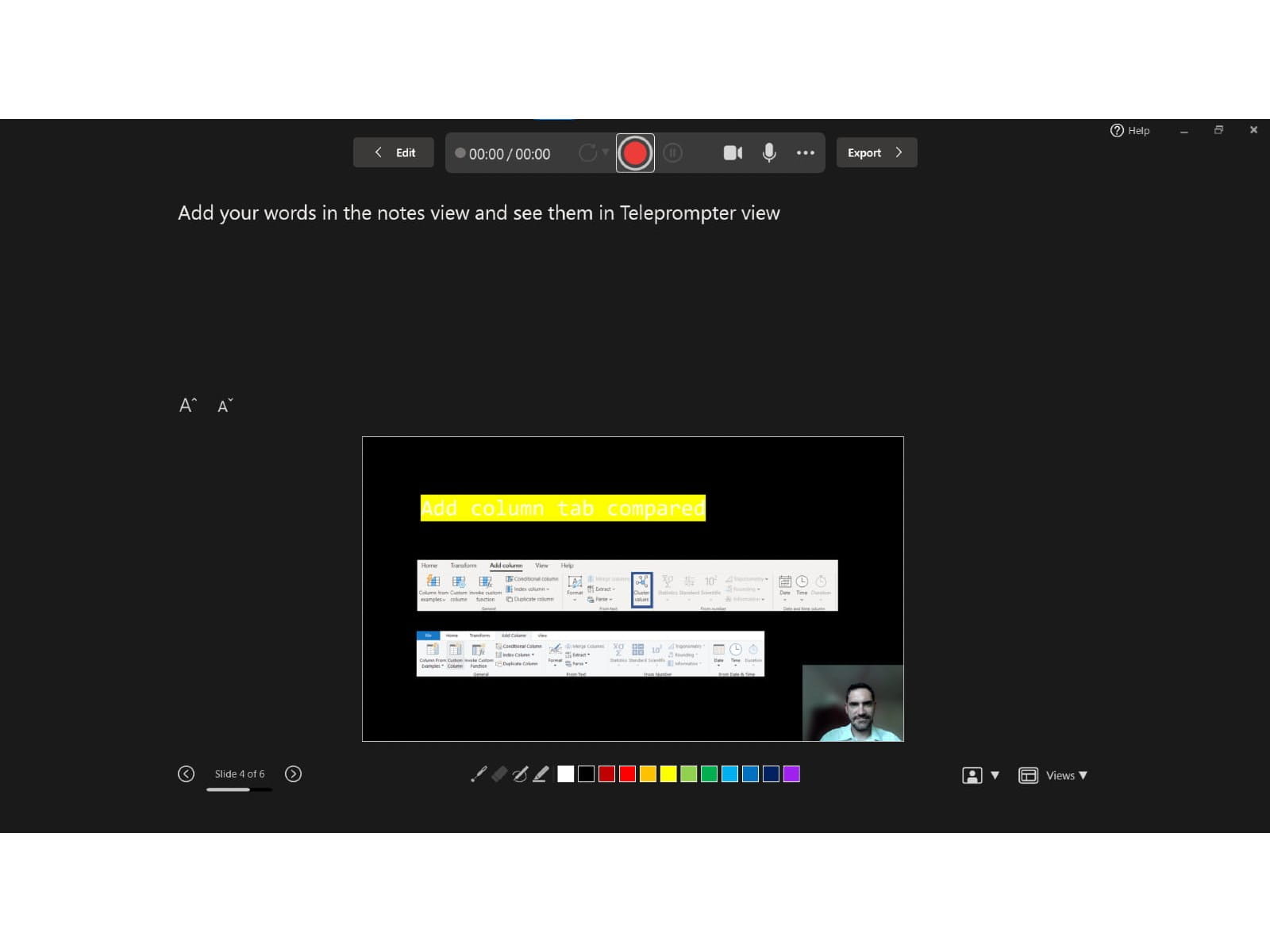The height and width of the screenshot is (952, 1270).
Task: Increase teleprompter font size
Action: click(187, 405)
